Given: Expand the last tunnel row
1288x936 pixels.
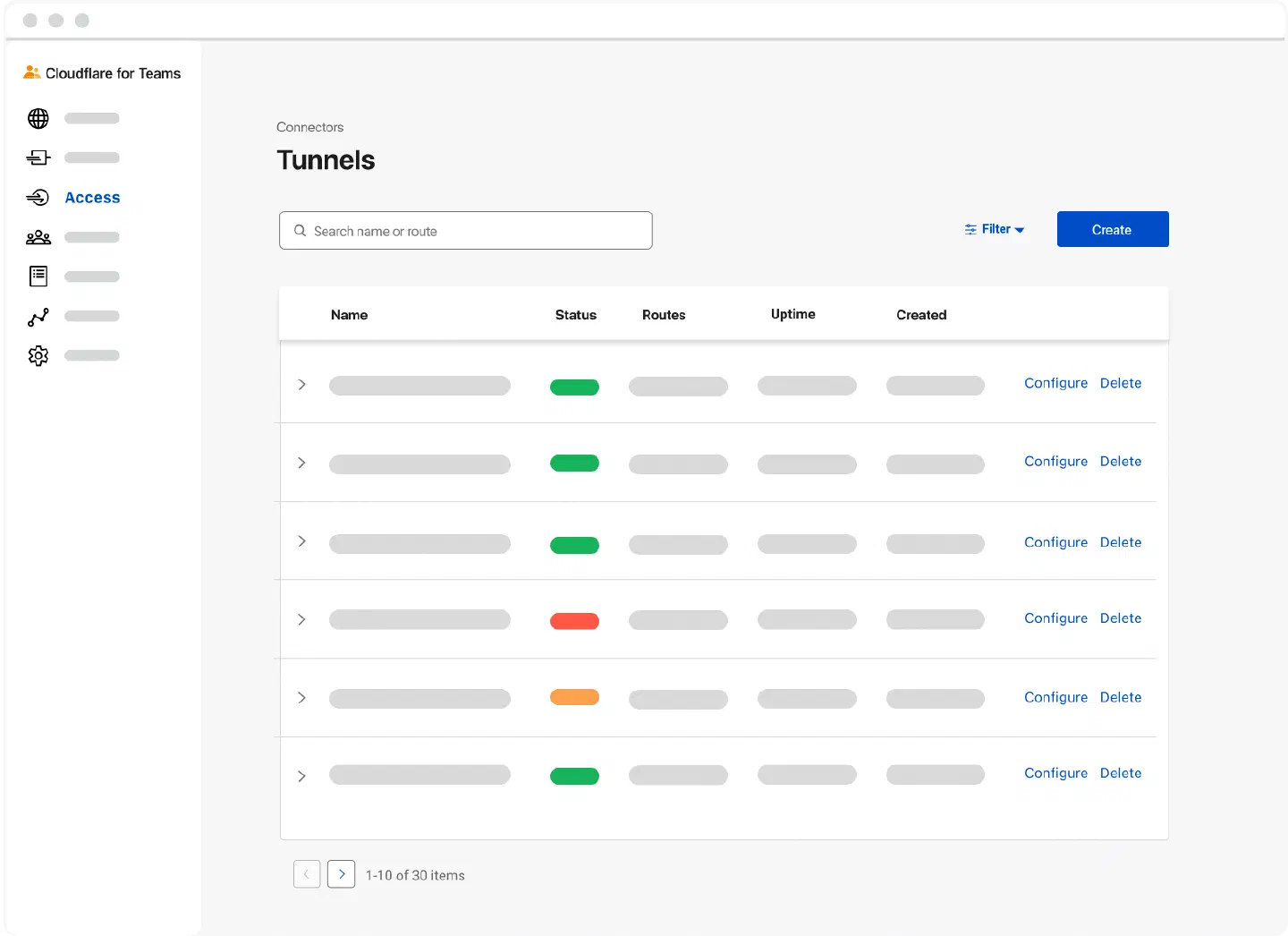Looking at the screenshot, I should (302, 776).
